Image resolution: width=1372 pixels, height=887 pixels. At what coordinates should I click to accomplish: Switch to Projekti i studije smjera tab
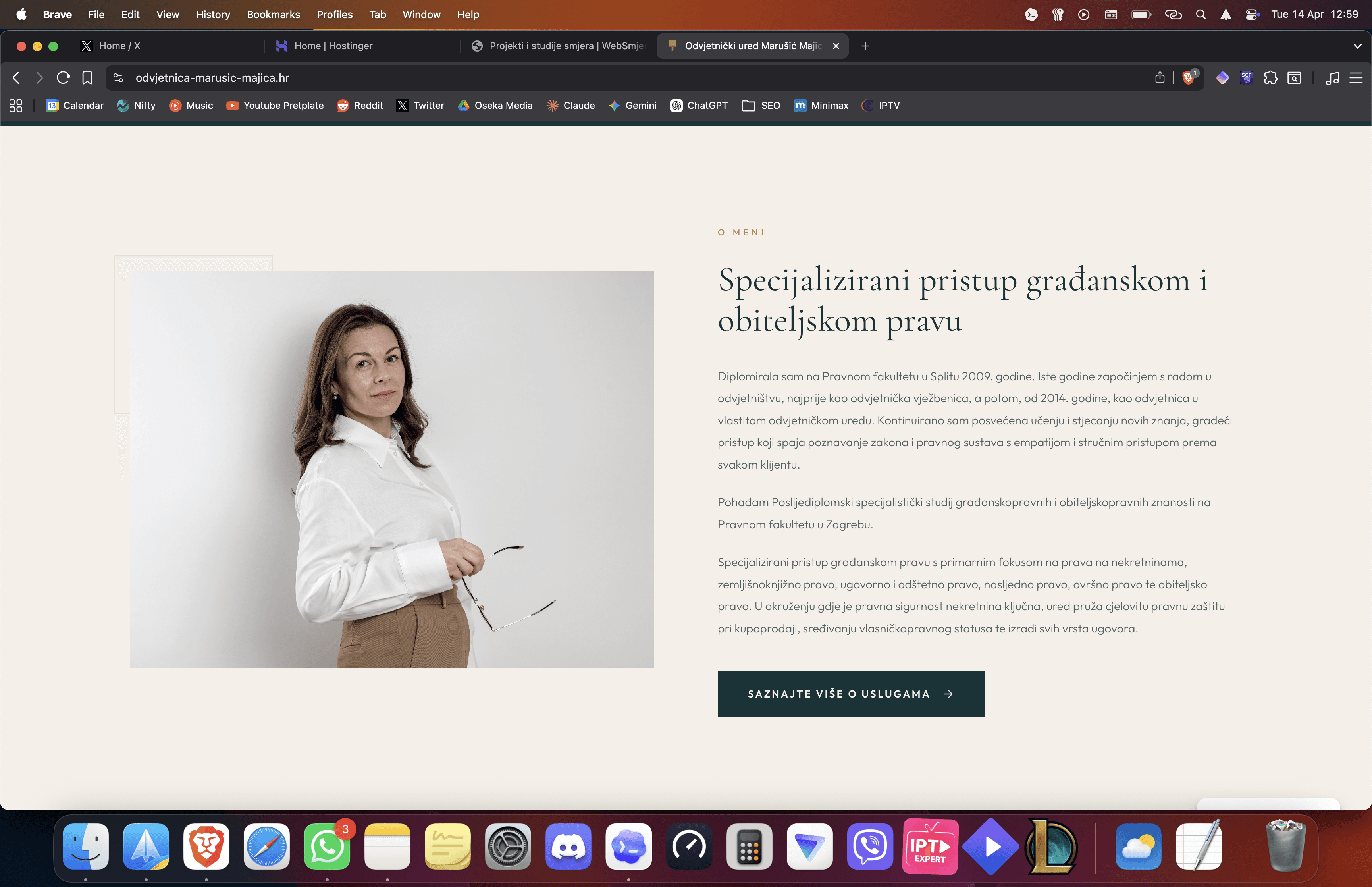567,46
